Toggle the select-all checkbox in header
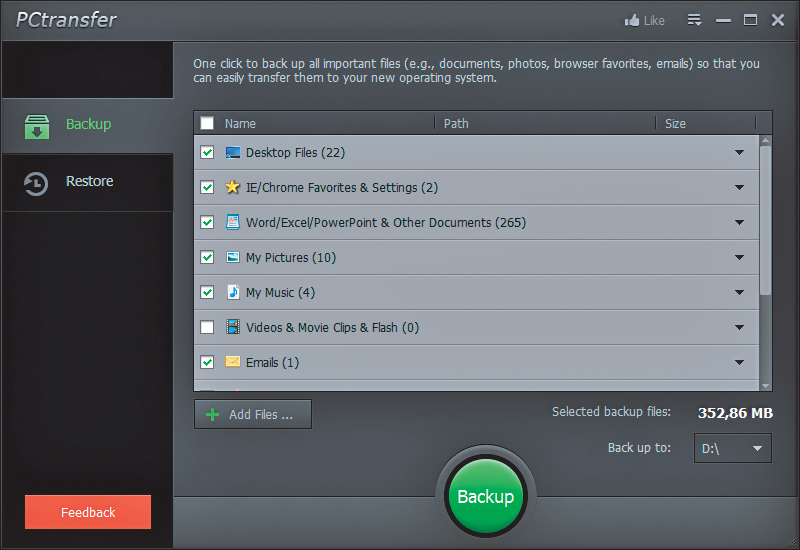Image resolution: width=800 pixels, height=550 pixels. [207, 124]
